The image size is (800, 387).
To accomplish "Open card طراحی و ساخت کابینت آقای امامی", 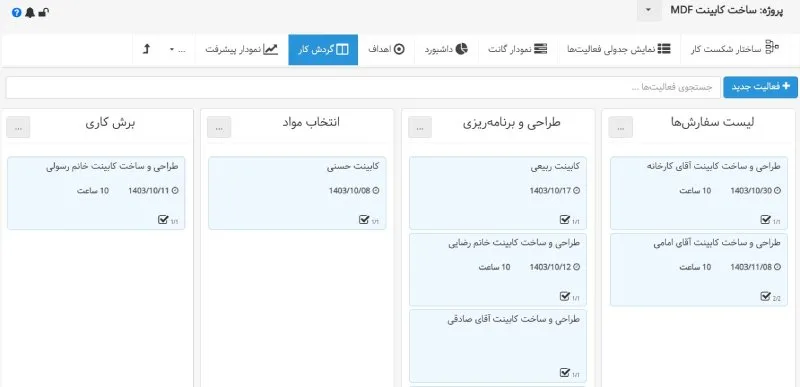I will (x=717, y=243).
